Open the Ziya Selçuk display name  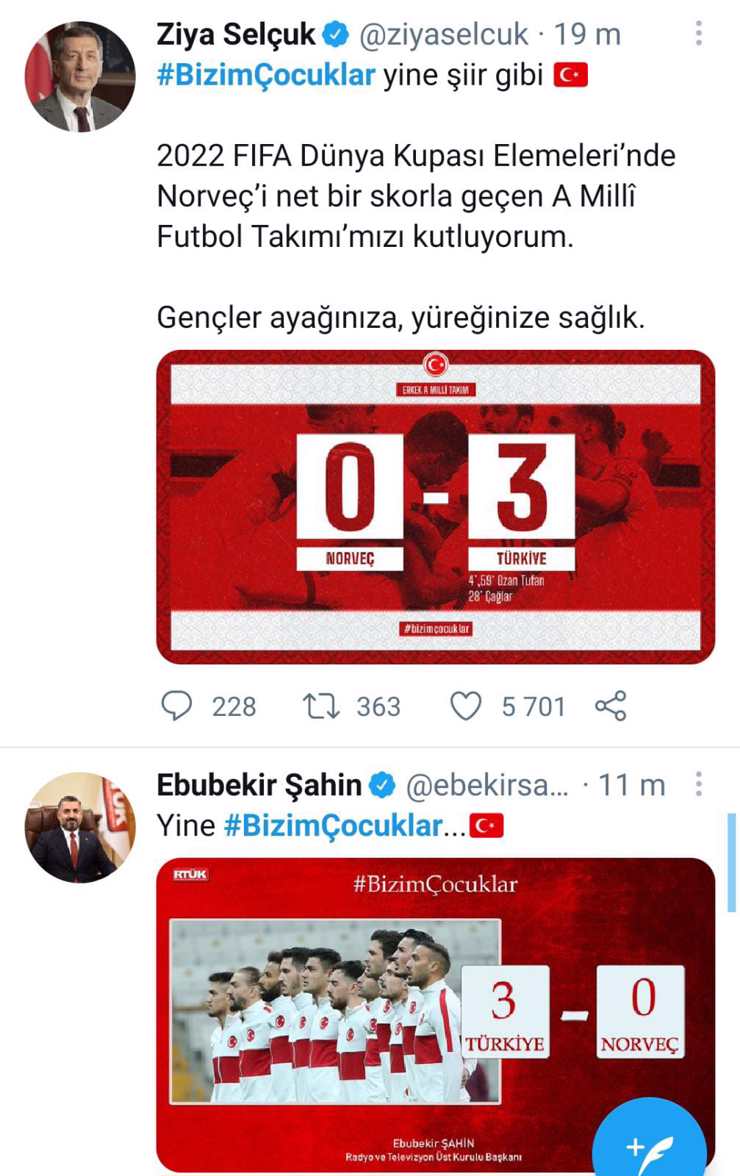coord(236,34)
